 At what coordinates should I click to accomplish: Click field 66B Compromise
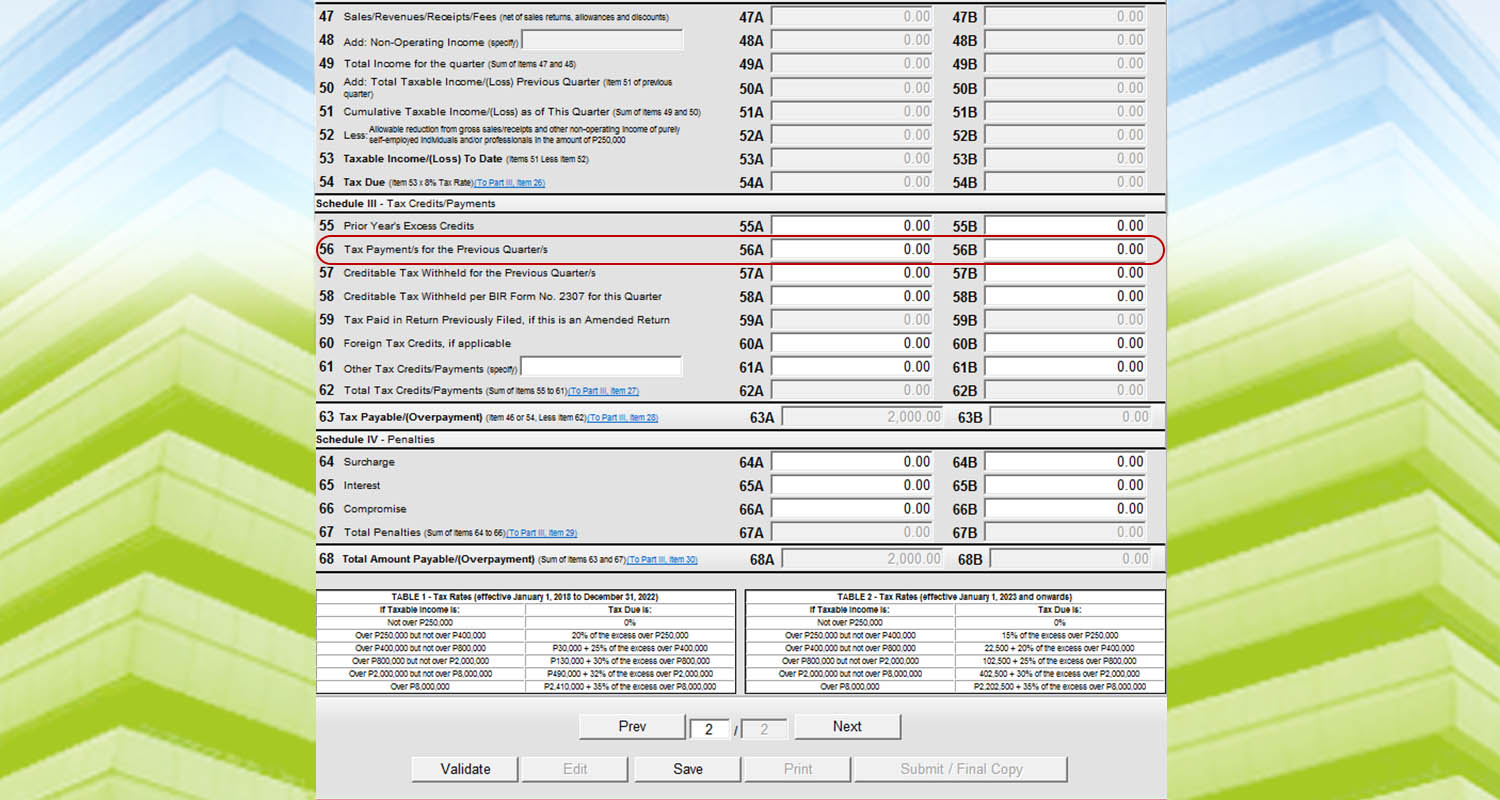(1066, 509)
